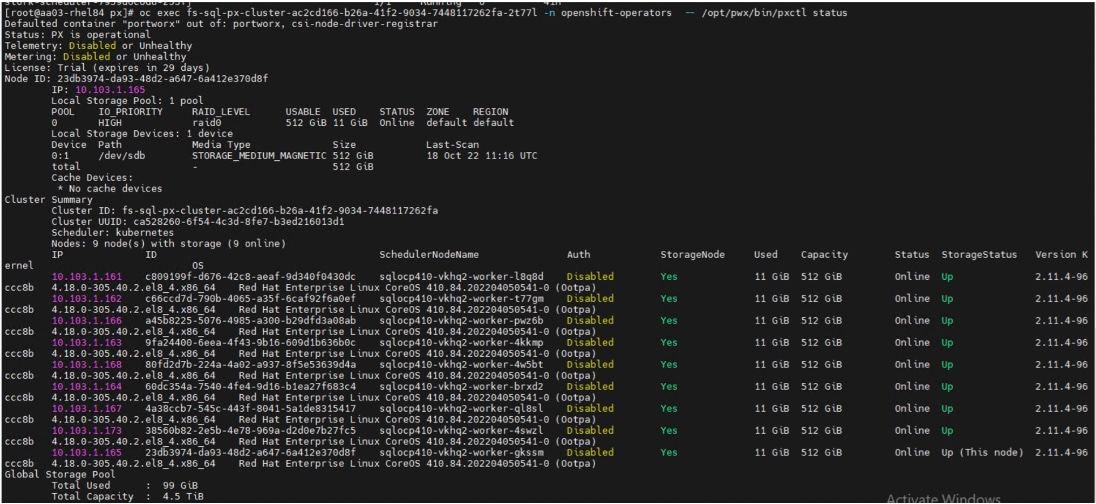Select node name sqlocp410-vkhq2-worker-ql8sl

(x=461, y=408)
